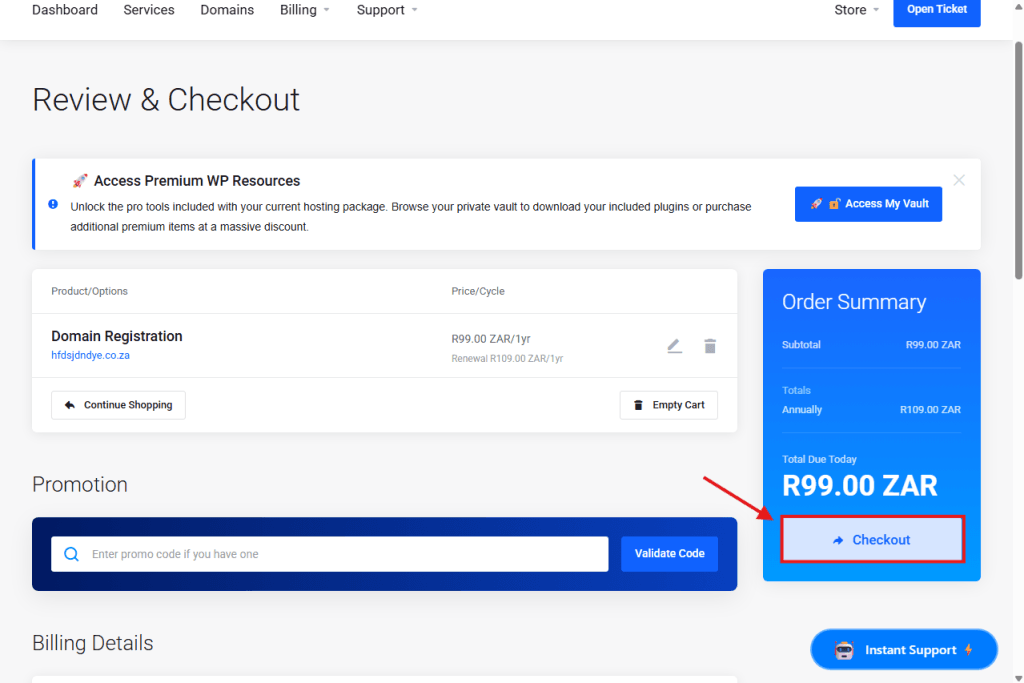This screenshot has width=1024, height=683.
Task: Expand the Support dropdown menu
Action: pos(387,10)
